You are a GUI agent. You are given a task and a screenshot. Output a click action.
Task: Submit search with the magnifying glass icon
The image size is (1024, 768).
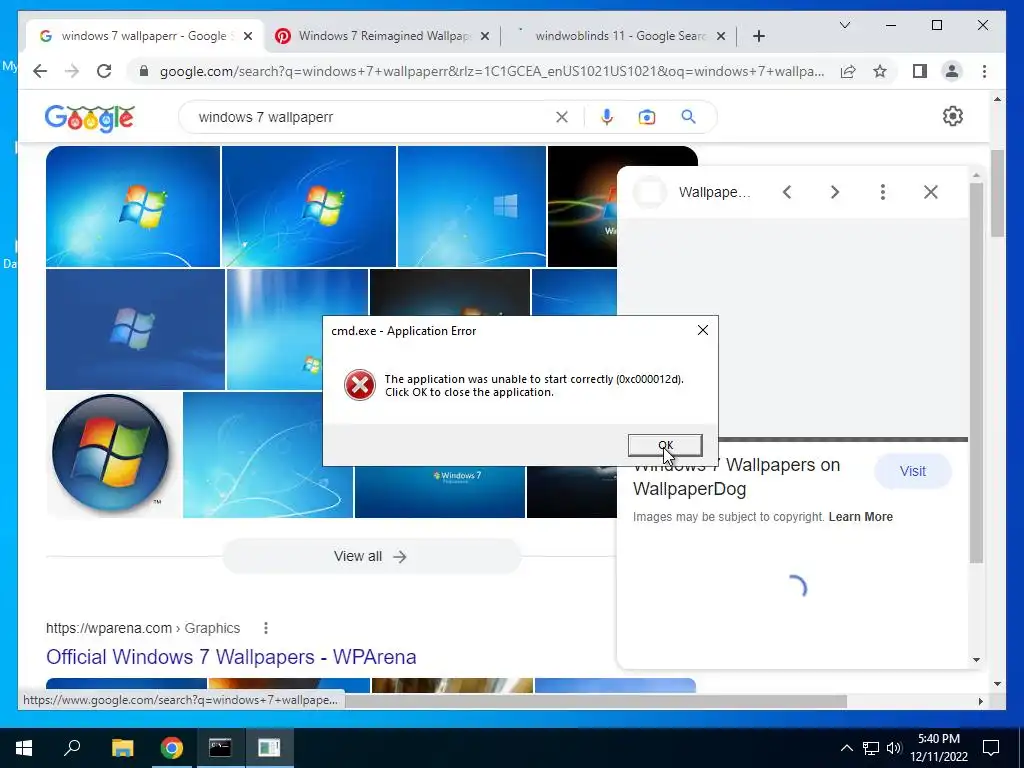688,117
